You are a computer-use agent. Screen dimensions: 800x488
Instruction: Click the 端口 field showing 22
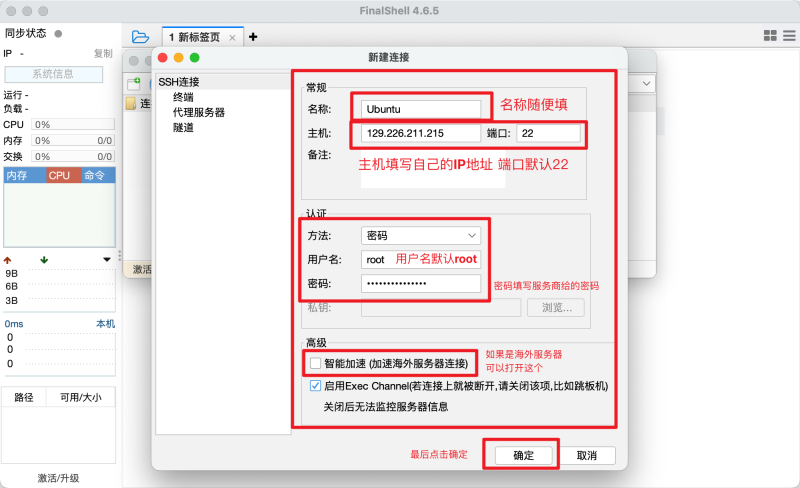pos(548,133)
